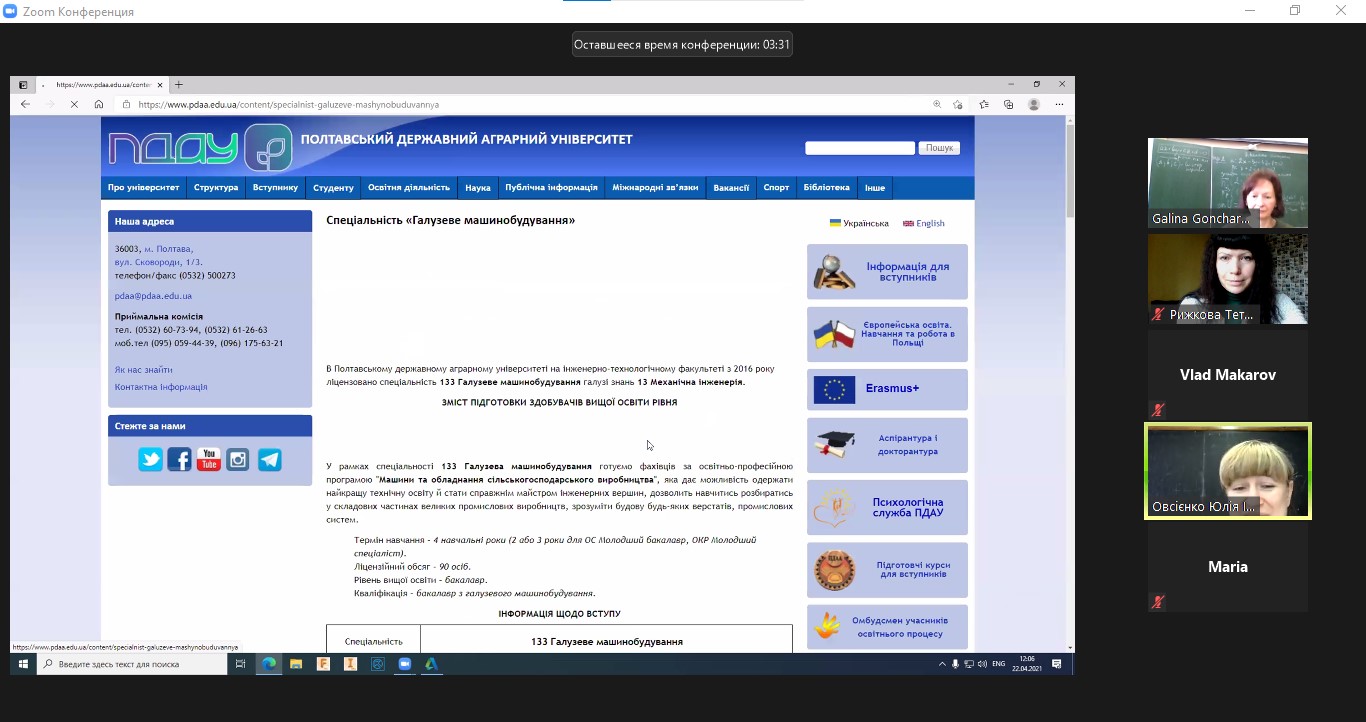Open the Вступнику menu

[x=275, y=188]
